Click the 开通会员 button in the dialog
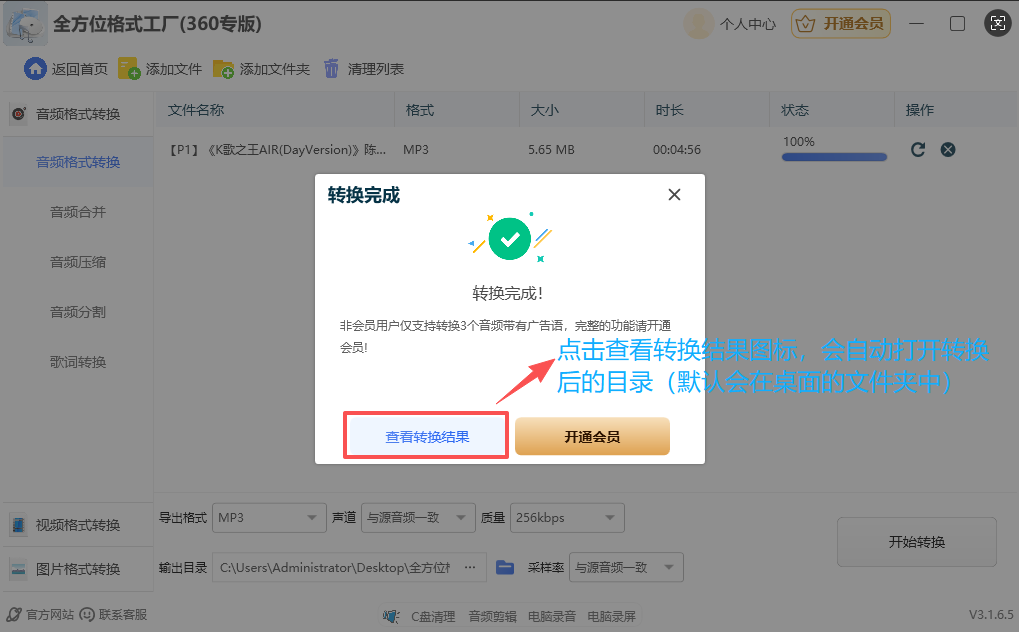The height and width of the screenshot is (632, 1019). pos(592,437)
